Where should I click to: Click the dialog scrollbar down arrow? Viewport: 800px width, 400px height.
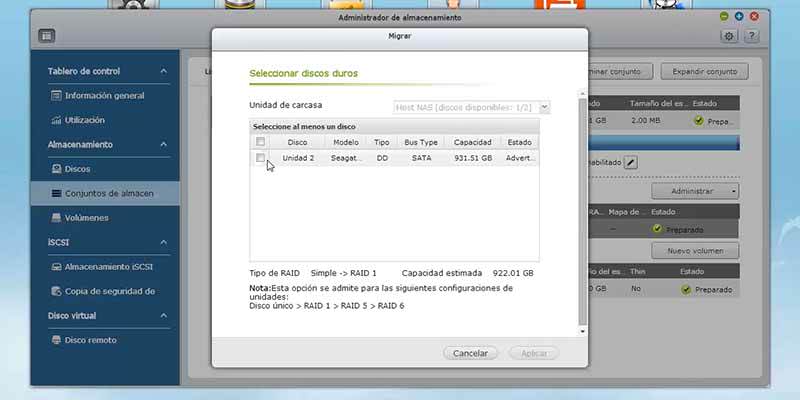click(x=583, y=331)
